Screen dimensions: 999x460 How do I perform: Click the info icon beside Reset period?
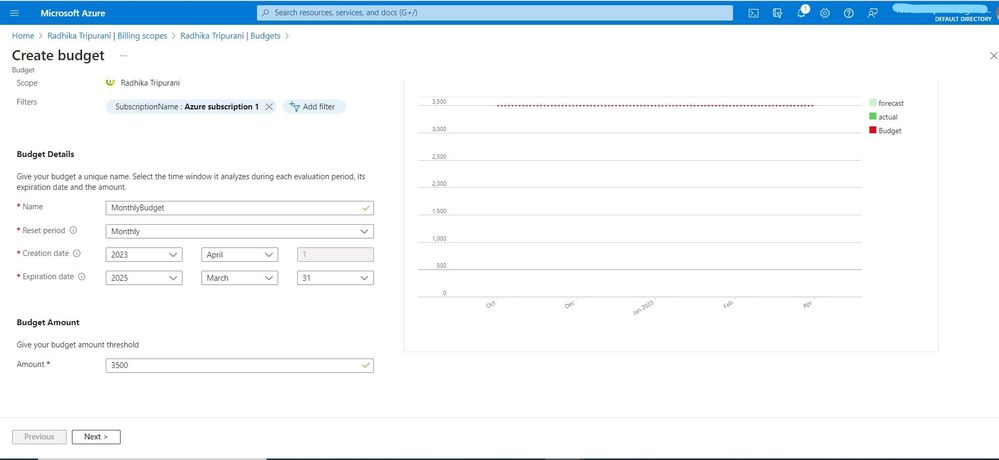(x=73, y=231)
